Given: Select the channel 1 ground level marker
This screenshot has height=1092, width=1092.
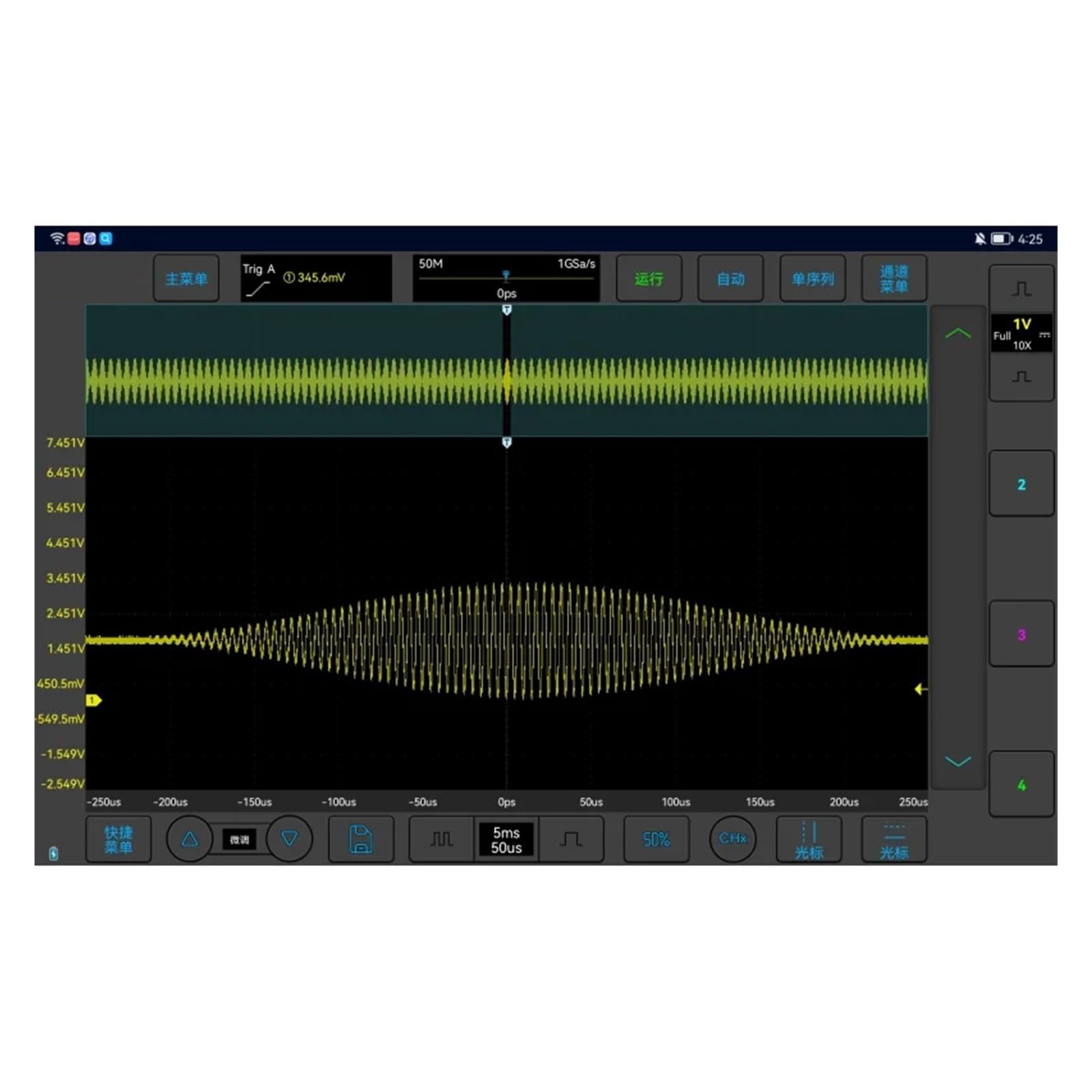Looking at the screenshot, I should tap(94, 700).
